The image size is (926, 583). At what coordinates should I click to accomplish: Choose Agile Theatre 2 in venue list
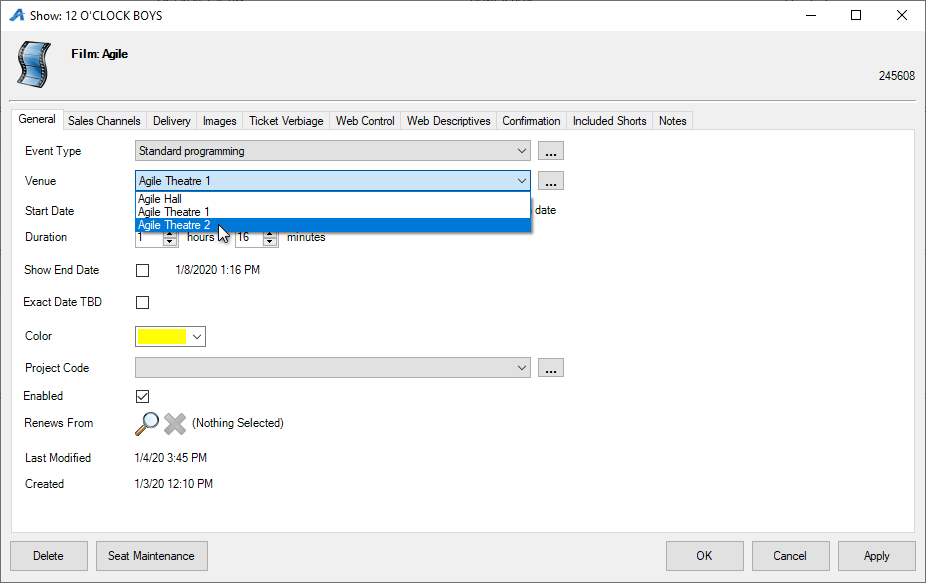(x=333, y=225)
